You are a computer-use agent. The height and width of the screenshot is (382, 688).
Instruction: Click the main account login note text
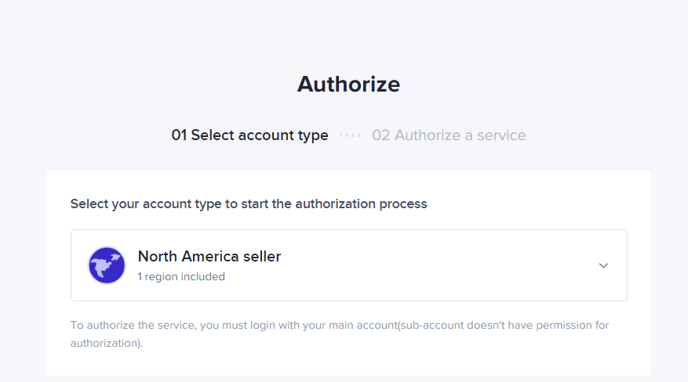pos(340,334)
